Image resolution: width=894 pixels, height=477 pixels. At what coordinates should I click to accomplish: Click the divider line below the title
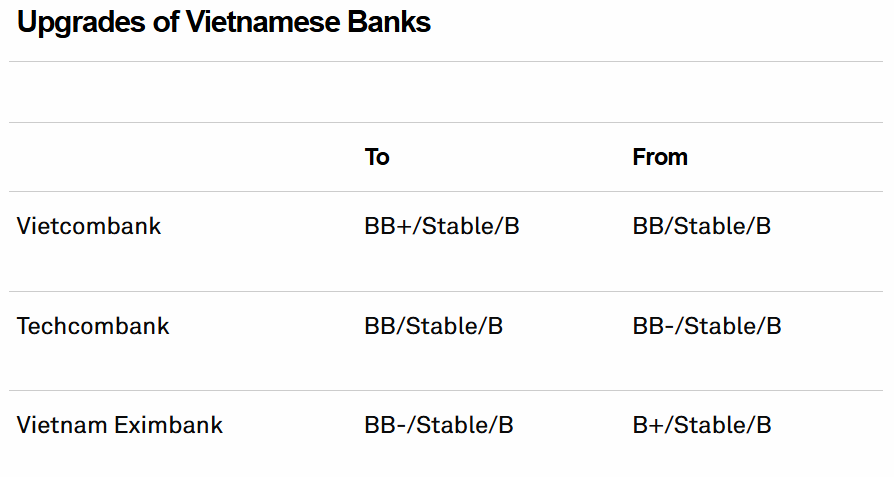(446, 61)
